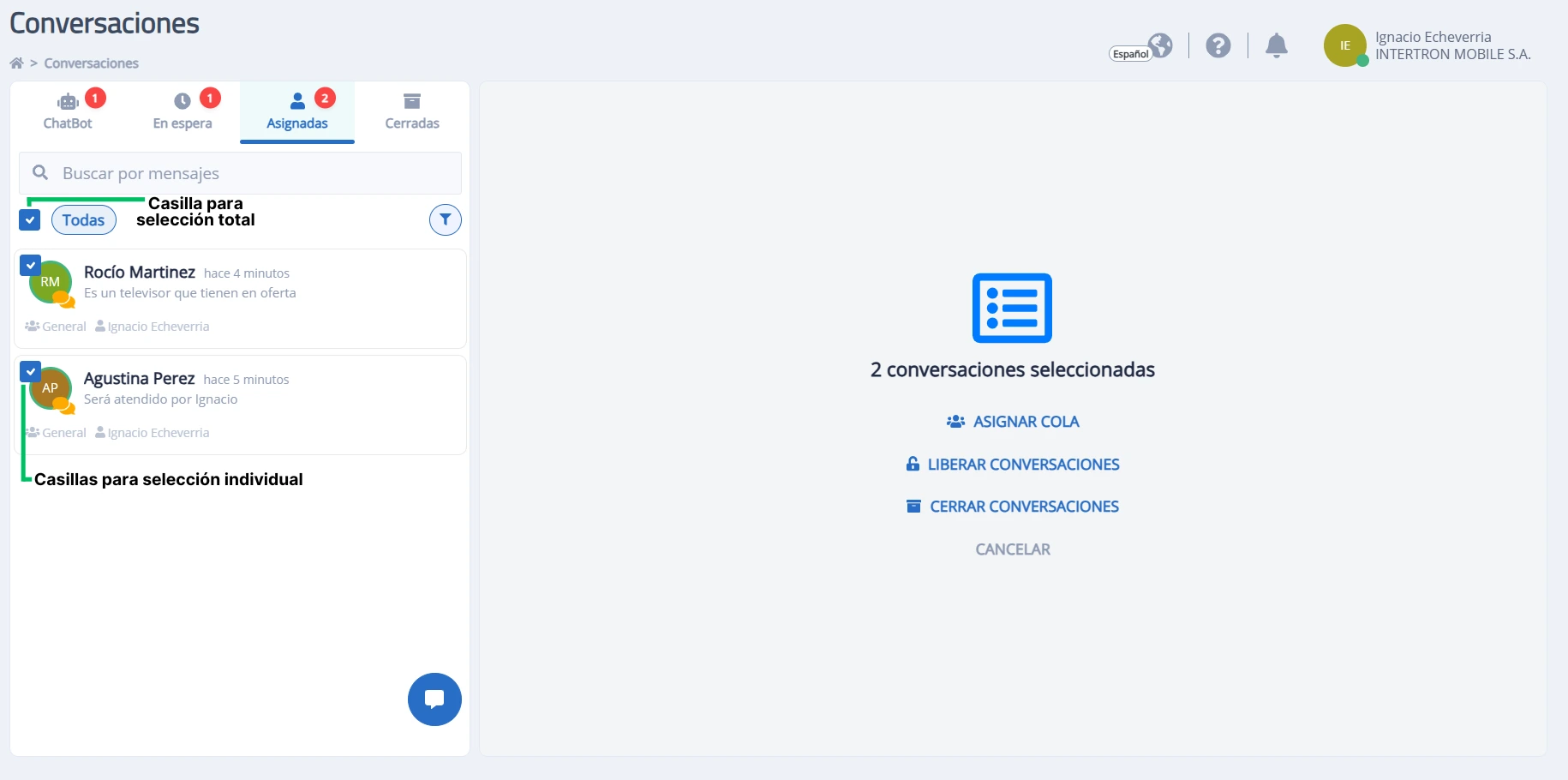
Task: Click the IE user avatar
Action: [1345, 45]
